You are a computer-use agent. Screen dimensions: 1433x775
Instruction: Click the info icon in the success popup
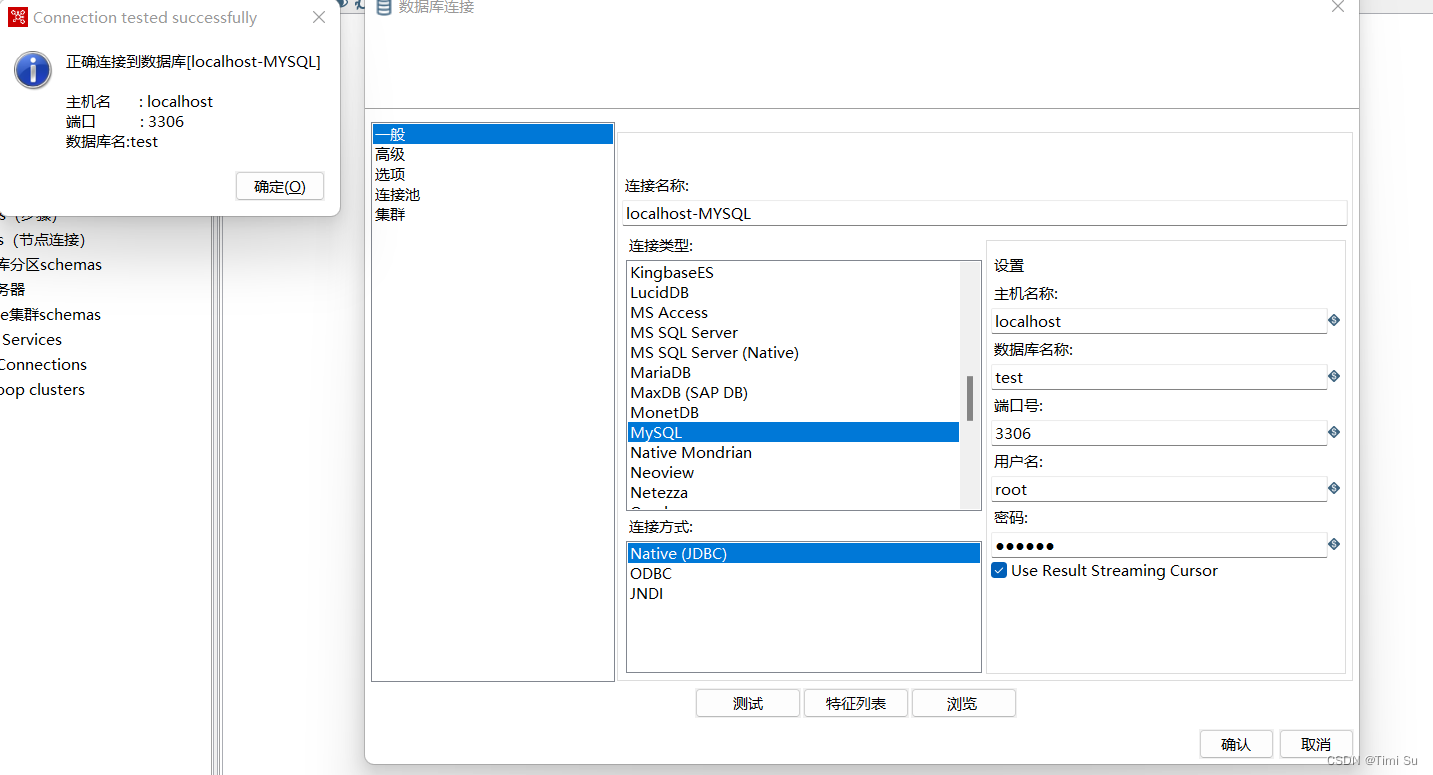pyautogui.click(x=32, y=69)
